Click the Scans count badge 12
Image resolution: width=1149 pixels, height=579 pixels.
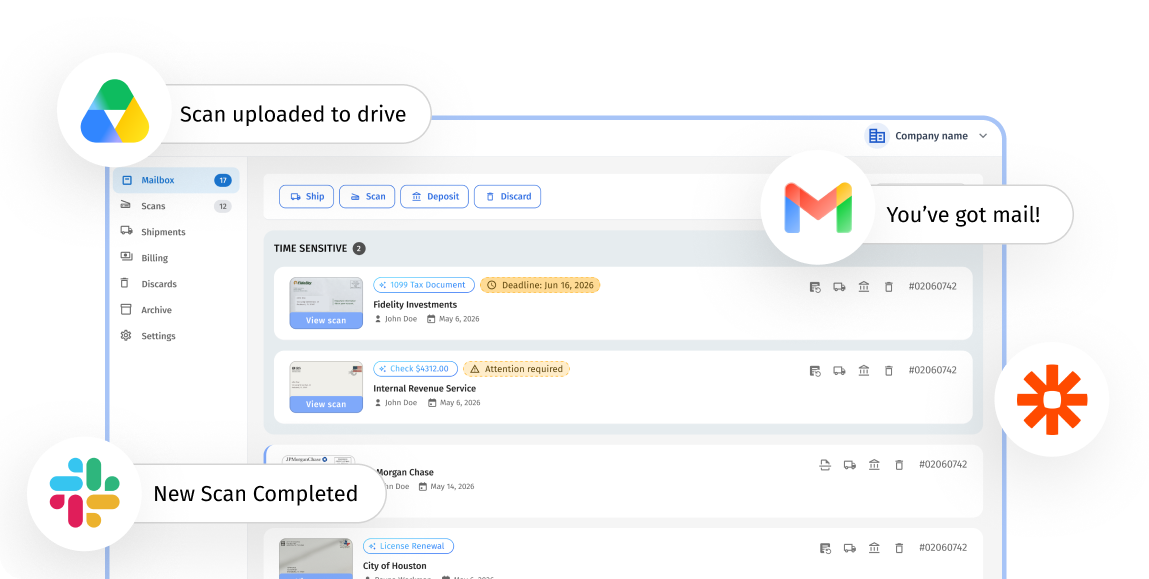pos(223,206)
